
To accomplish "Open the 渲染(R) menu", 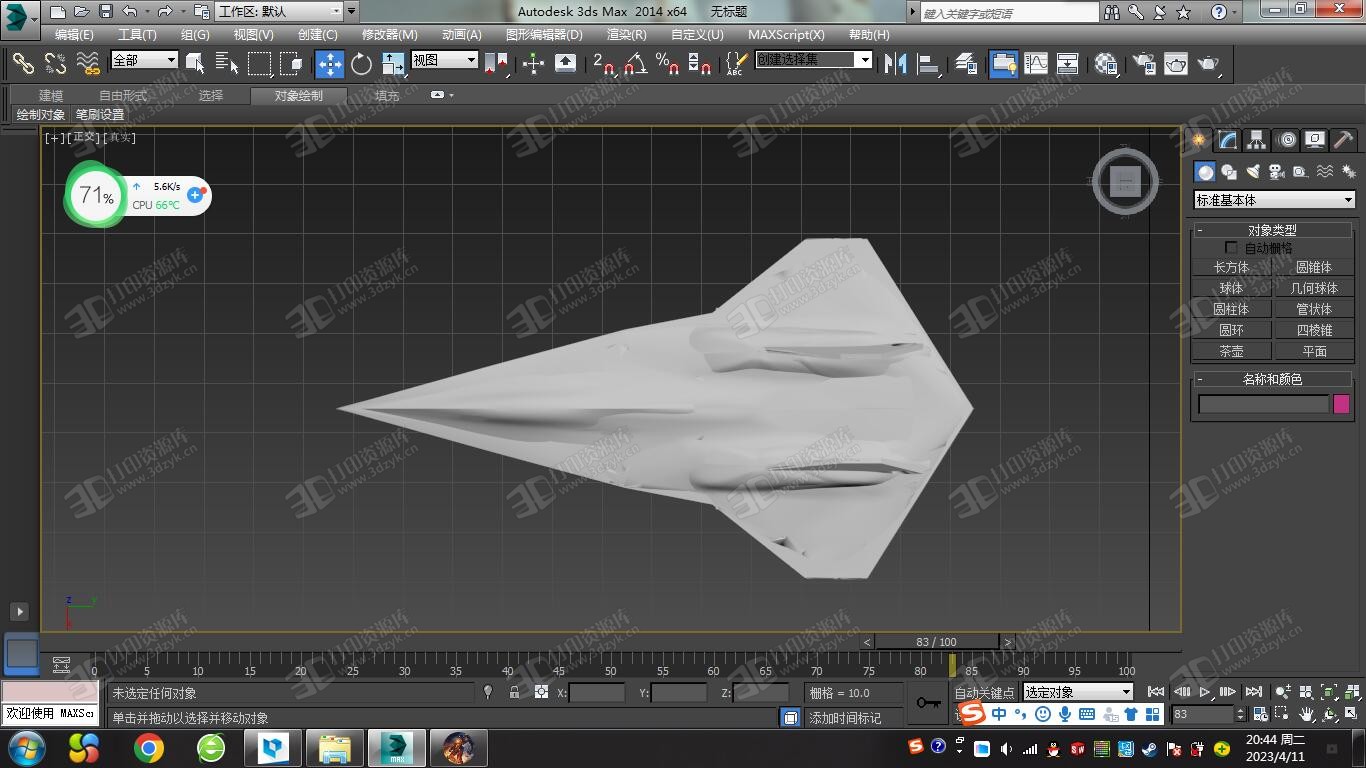I will pos(626,34).
